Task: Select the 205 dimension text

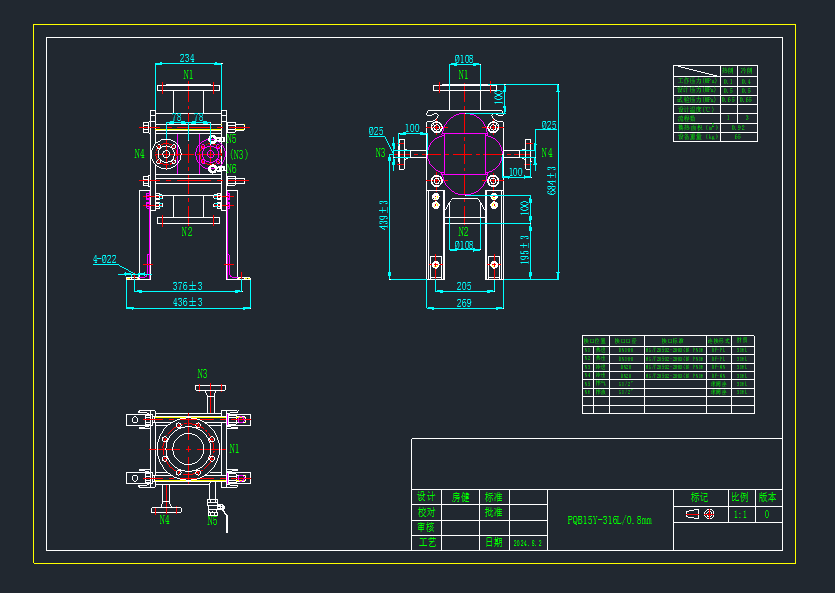Action: click(464, 286)
